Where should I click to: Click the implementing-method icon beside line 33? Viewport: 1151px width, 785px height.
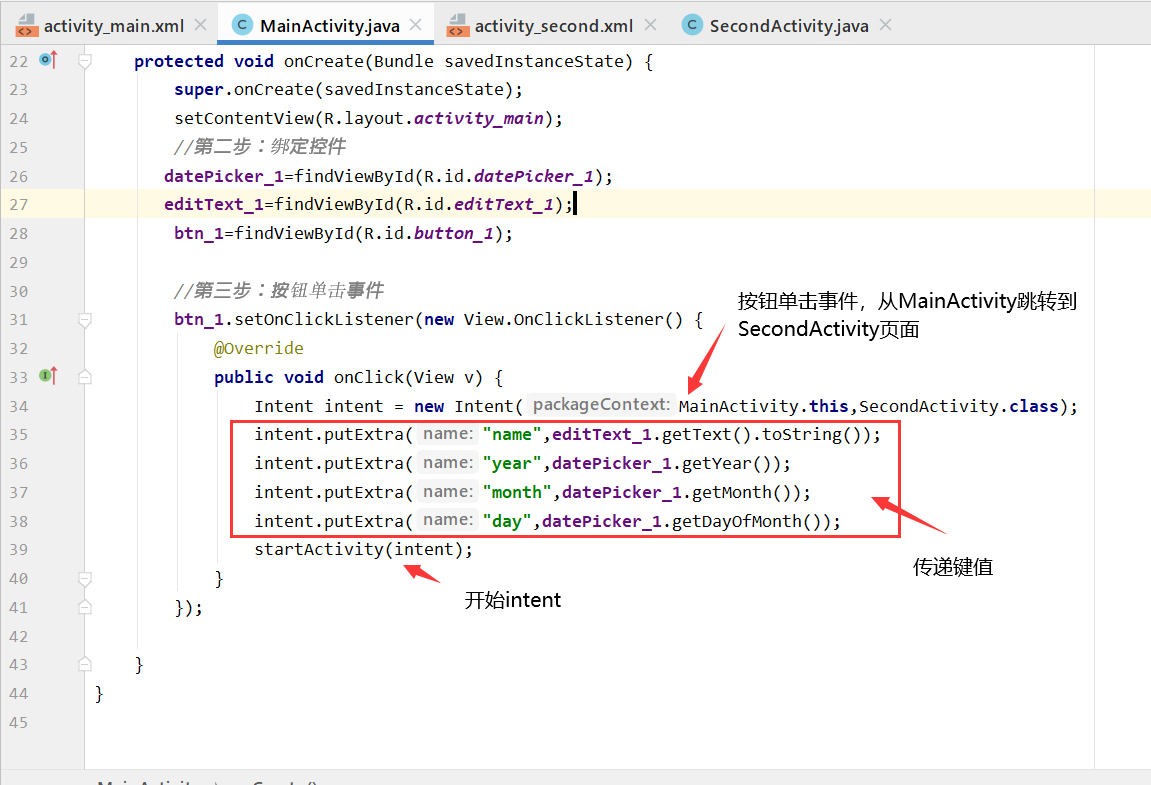click(47, 376)
